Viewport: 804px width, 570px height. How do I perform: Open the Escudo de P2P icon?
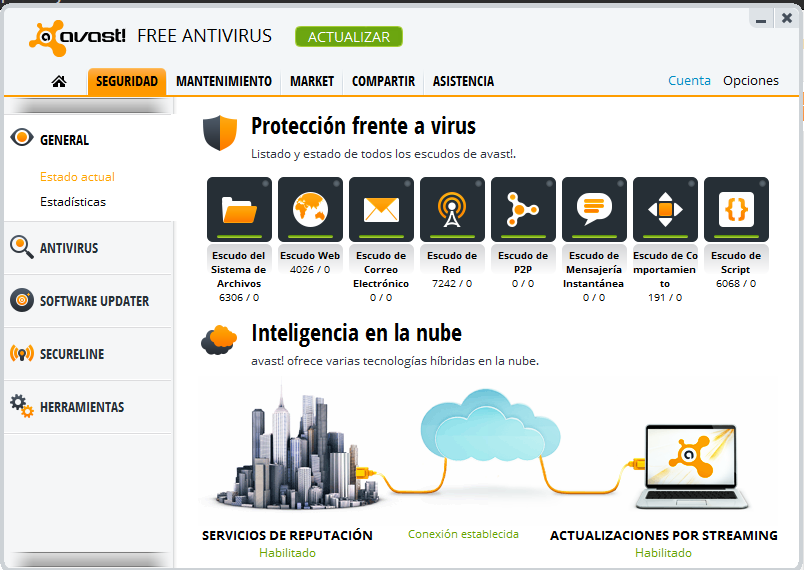click(x=523, y=209)
